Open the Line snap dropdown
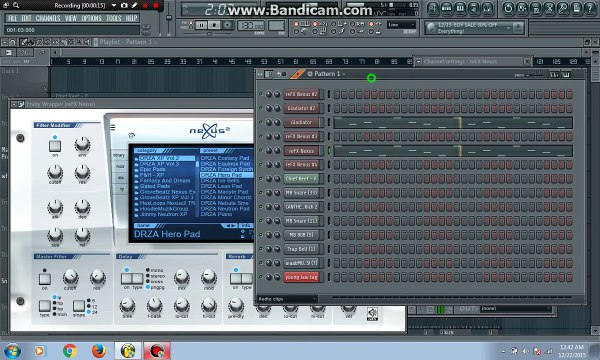 pos(401,25)
